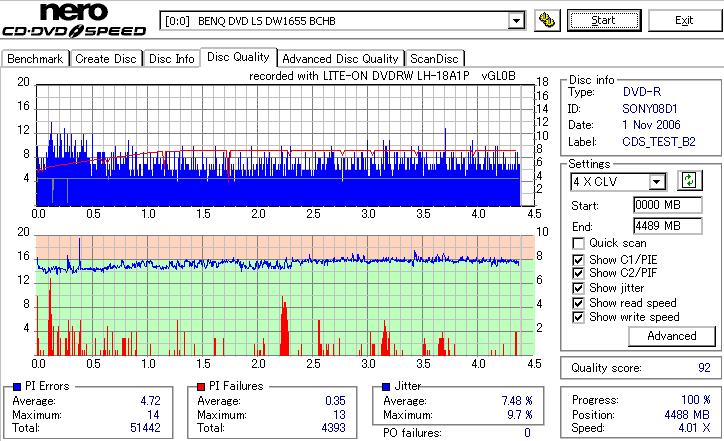Click PI Errors total 51442

145,428
